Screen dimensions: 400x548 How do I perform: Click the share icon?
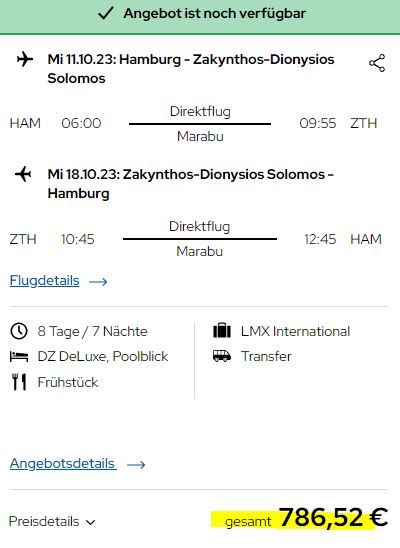coord(377,63)
